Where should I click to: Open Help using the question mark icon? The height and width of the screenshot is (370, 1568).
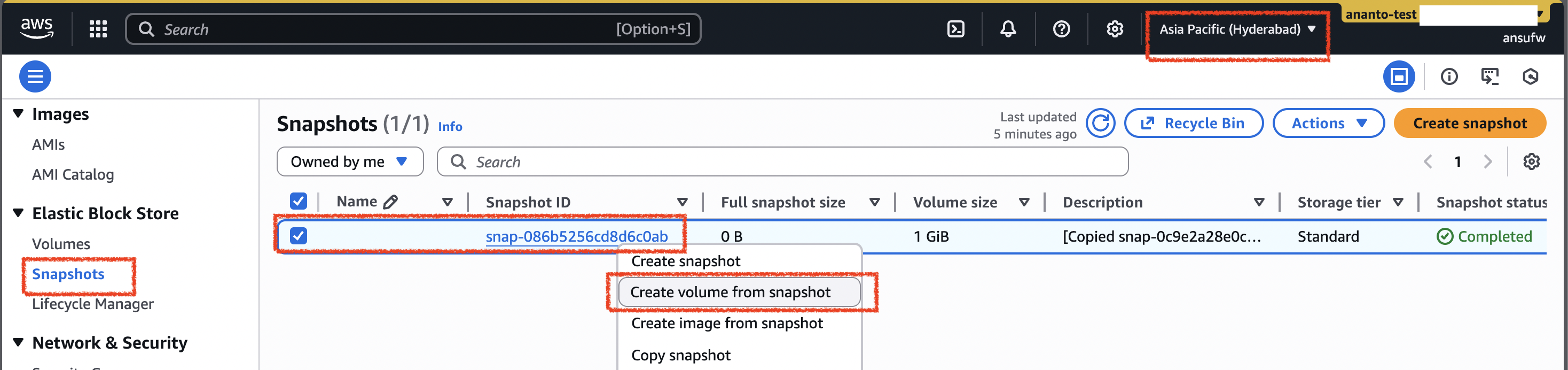pyautogui.click(x=1060, y=29)
